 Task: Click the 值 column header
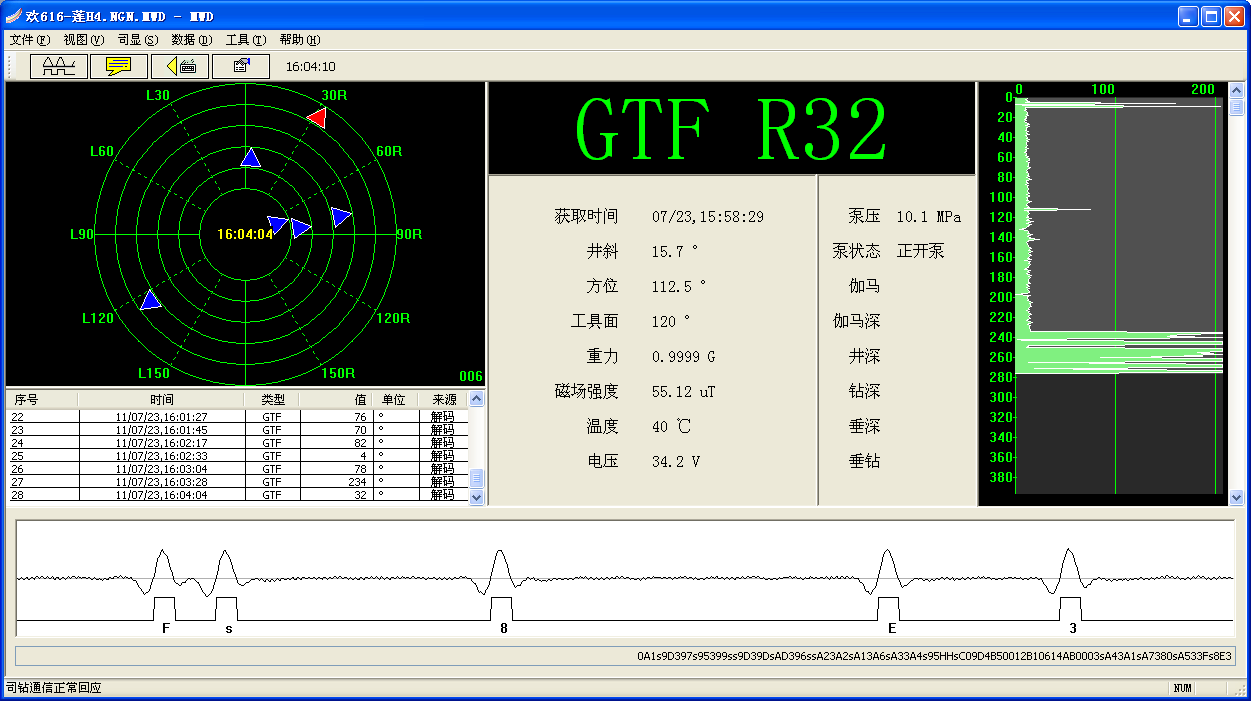(x=337, y=399)
